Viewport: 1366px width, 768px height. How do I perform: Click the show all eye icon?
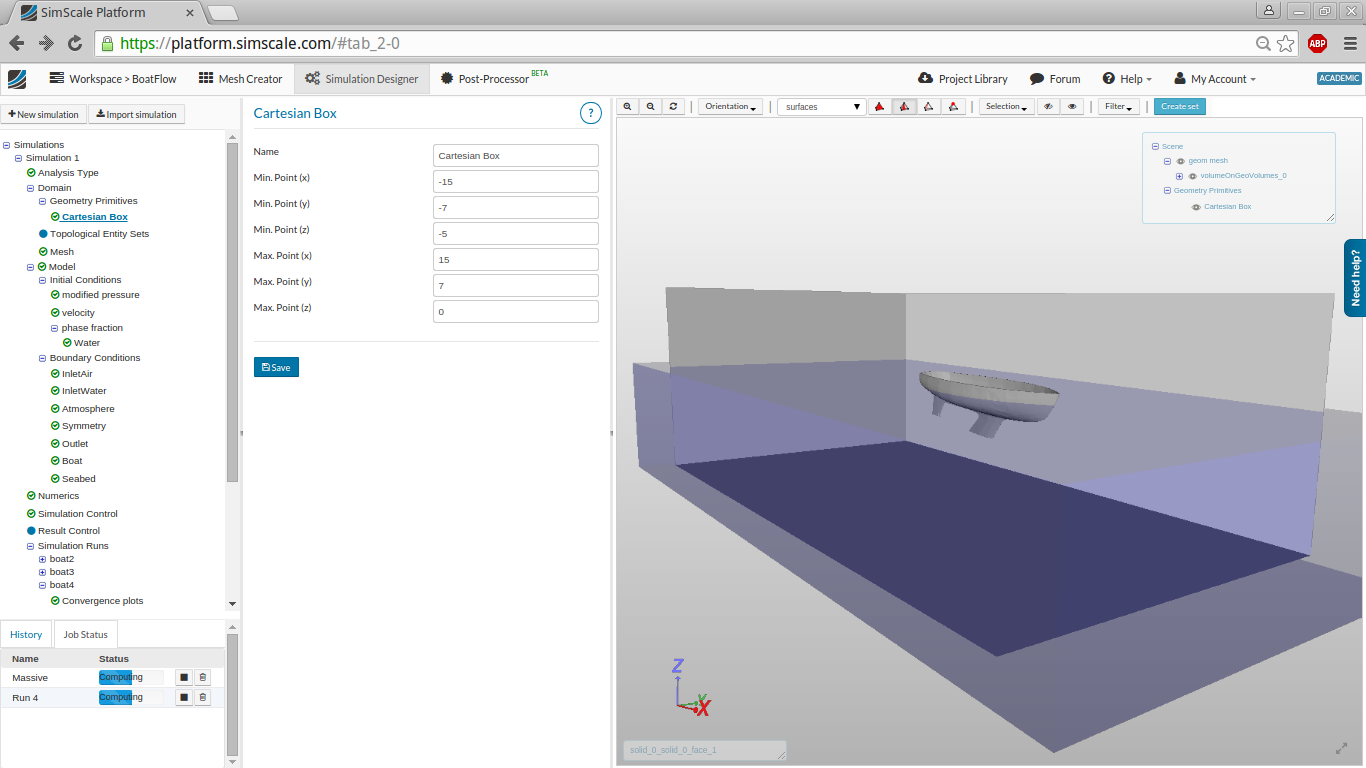click(x=1072, y=107)
